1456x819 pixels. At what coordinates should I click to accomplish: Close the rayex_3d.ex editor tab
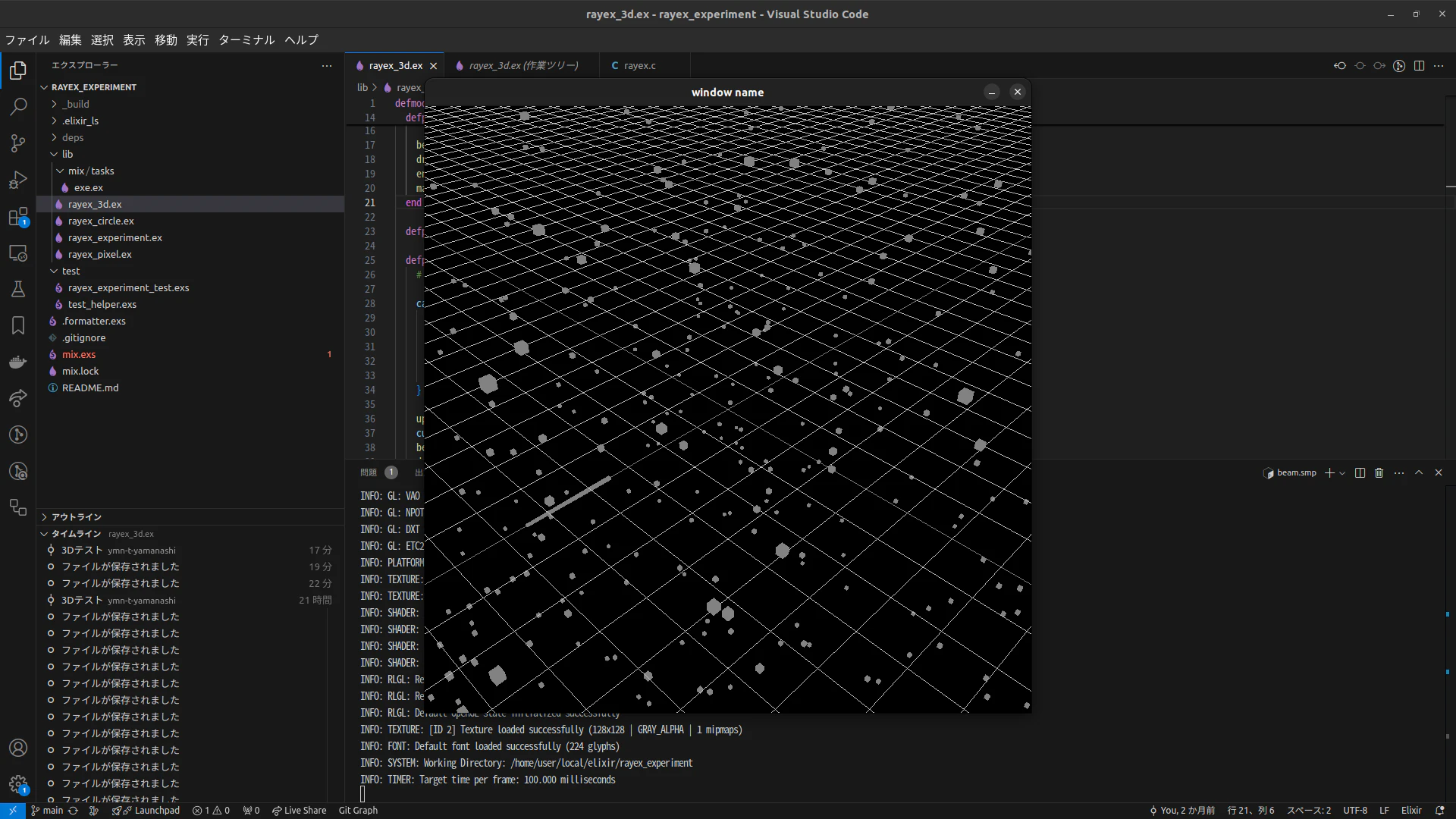coord(433,66)
